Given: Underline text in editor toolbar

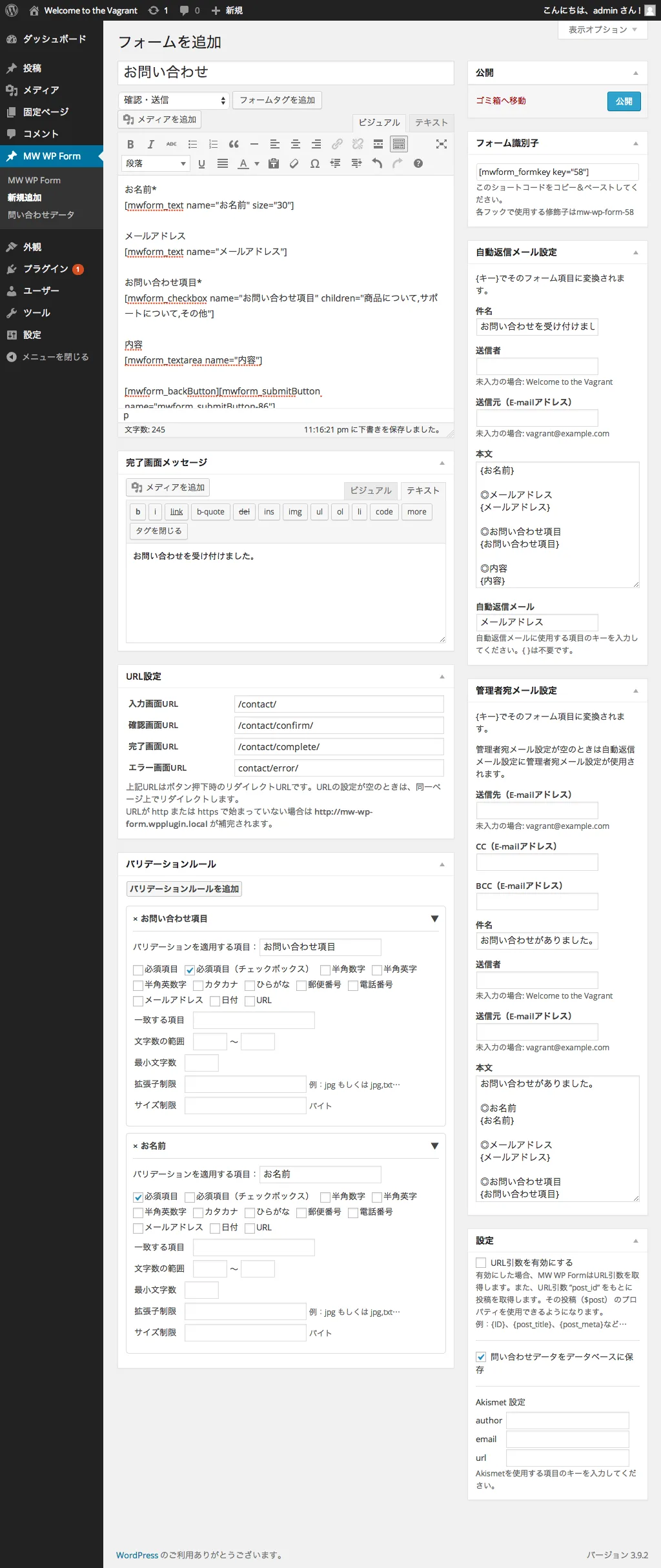Looking at the screenshot, I should tap(201, 163).
